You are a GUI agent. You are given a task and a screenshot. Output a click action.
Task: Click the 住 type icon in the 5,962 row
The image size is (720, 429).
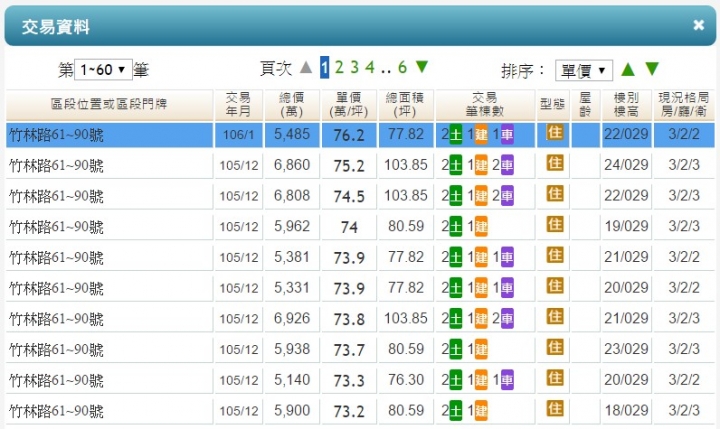[x=555, y=225]
